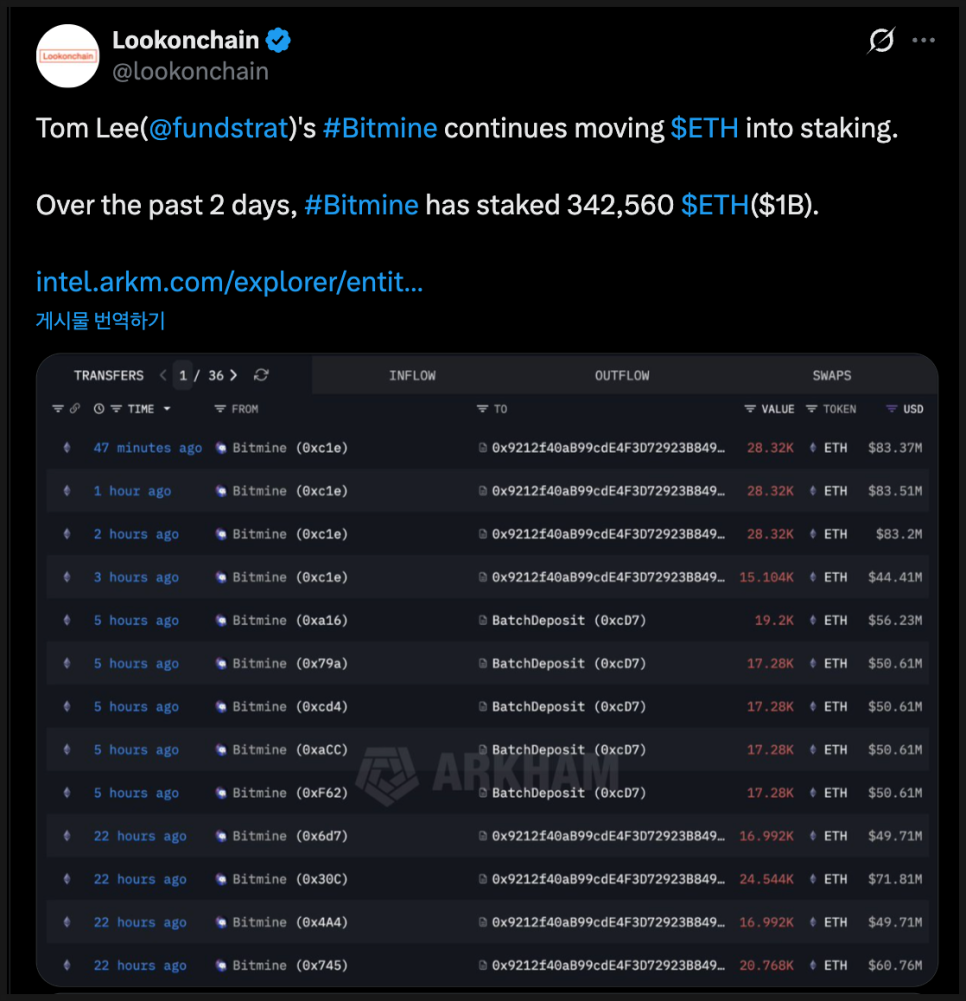Screen dimensions: 966x1001
Task: Open the three-dot more options menu
Action: tap(925, 41)
